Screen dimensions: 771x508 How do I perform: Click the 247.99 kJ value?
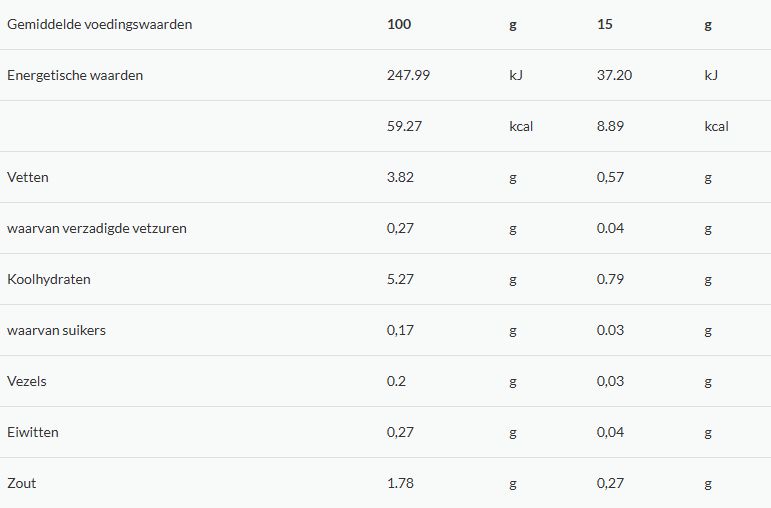(408, 75)
